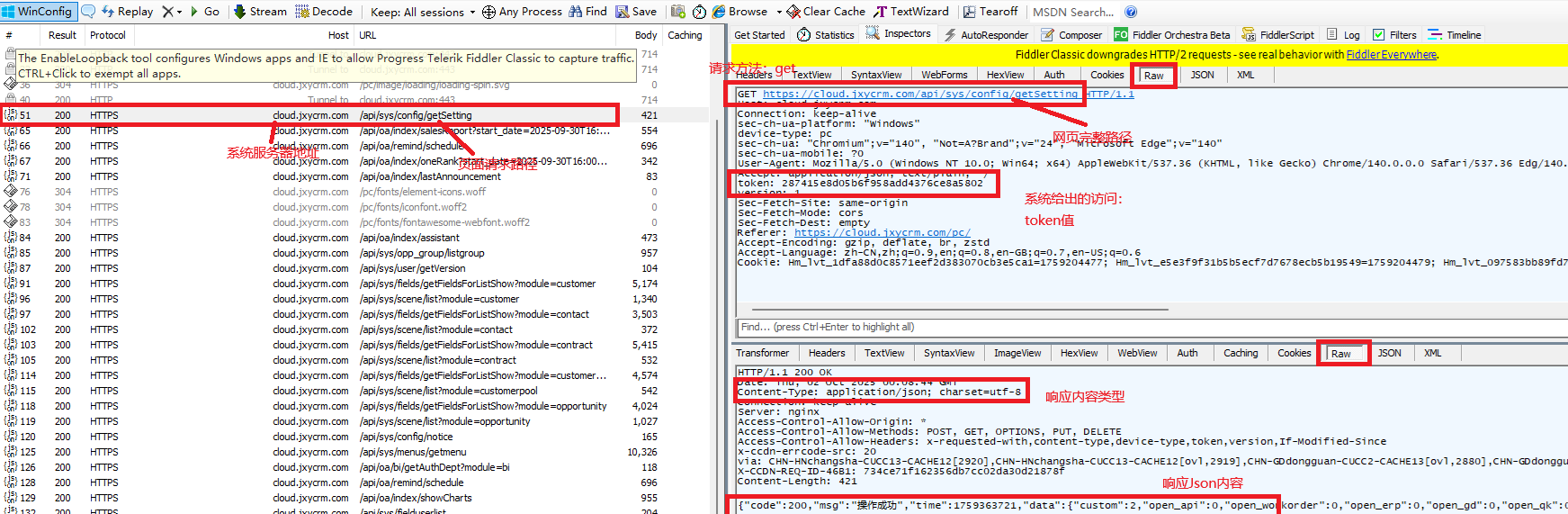This screenshot has width=1568, height=514.
Task: Select request inspector SyntaxView tab
Action: tap(876, 75)
